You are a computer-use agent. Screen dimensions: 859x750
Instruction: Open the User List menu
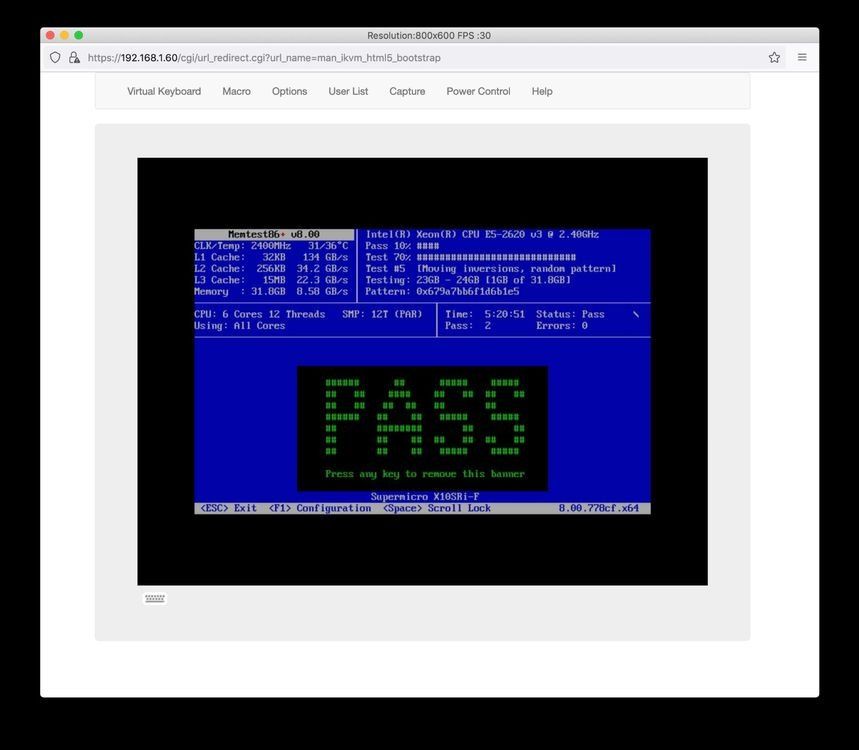coord(348,91)
